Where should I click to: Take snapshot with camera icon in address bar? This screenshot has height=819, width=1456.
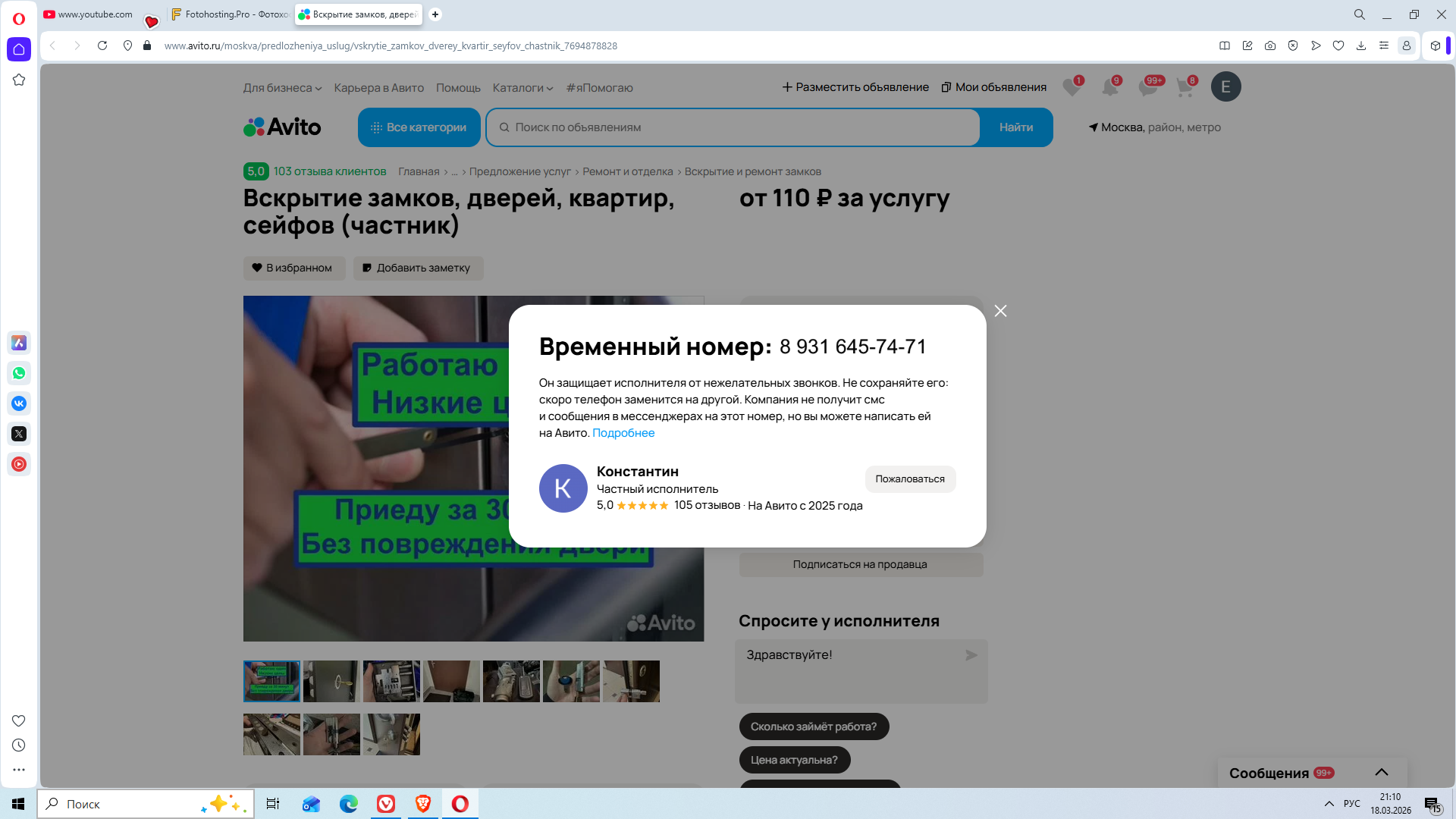[1270, 45]
